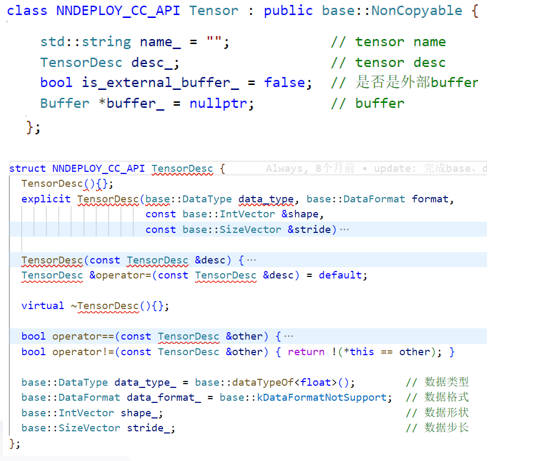Image resolution: width=533 pixels, height=461 pixels.
Task: Place cursor on name_ member variable
Action: pos(160,42)
